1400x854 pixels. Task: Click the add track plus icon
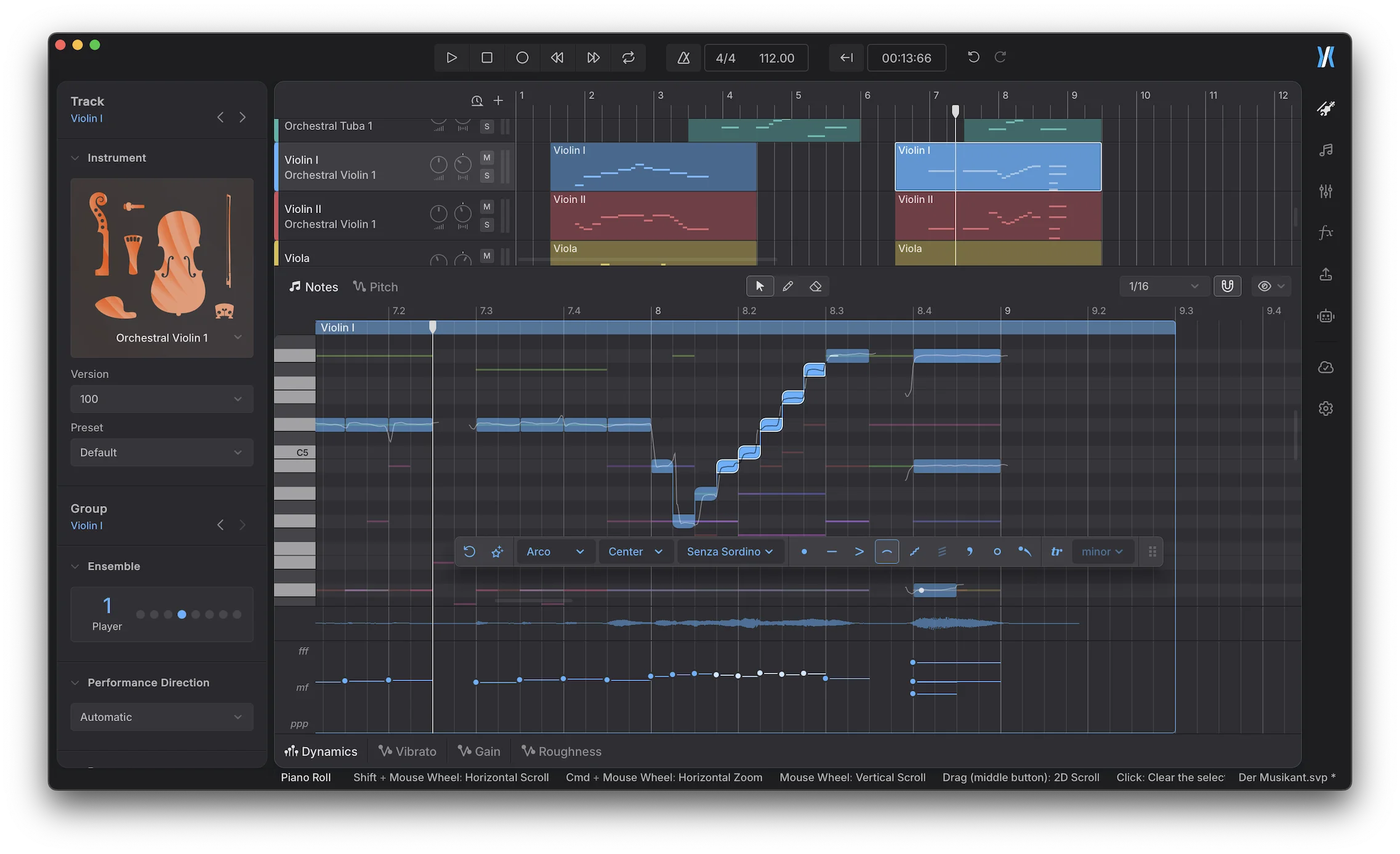[x=498, y=100]
